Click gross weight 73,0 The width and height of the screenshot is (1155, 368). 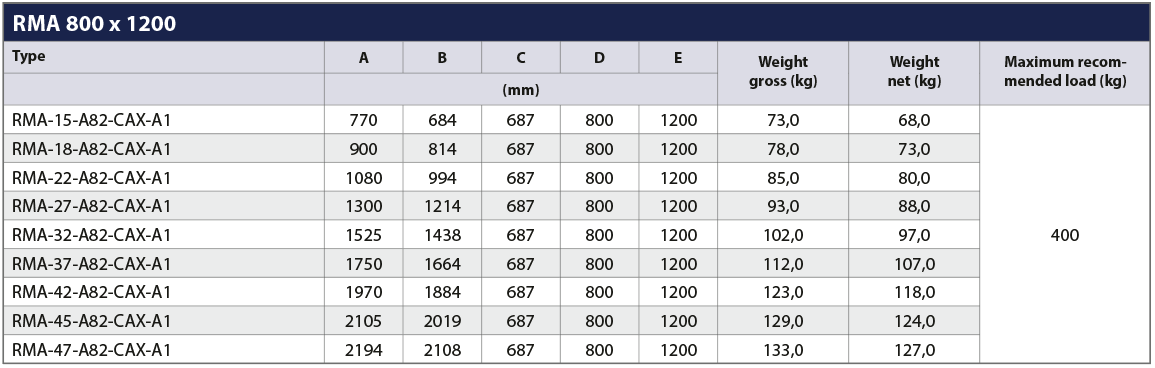(x=783, y=121)
